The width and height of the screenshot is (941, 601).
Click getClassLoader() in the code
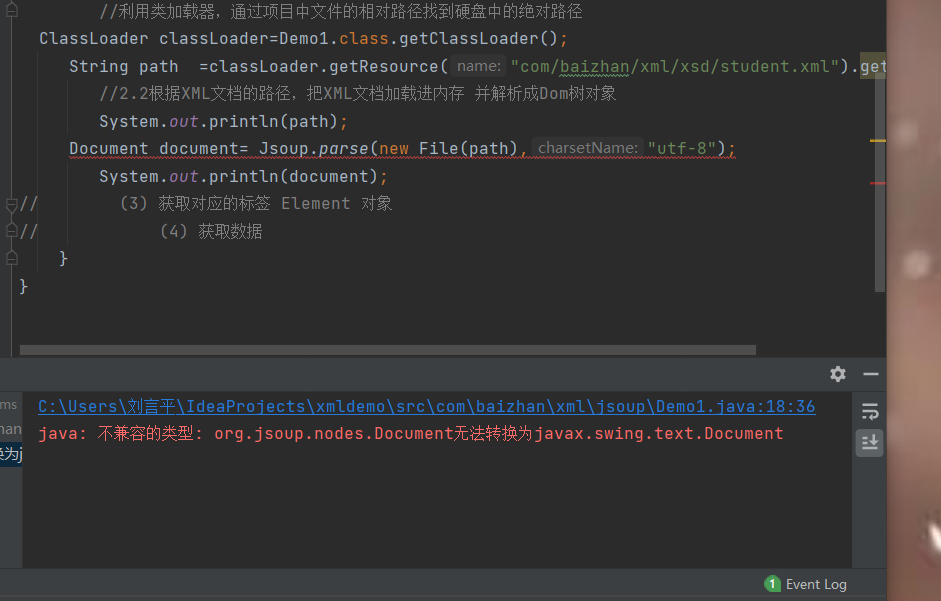click(x=478, y=38)
